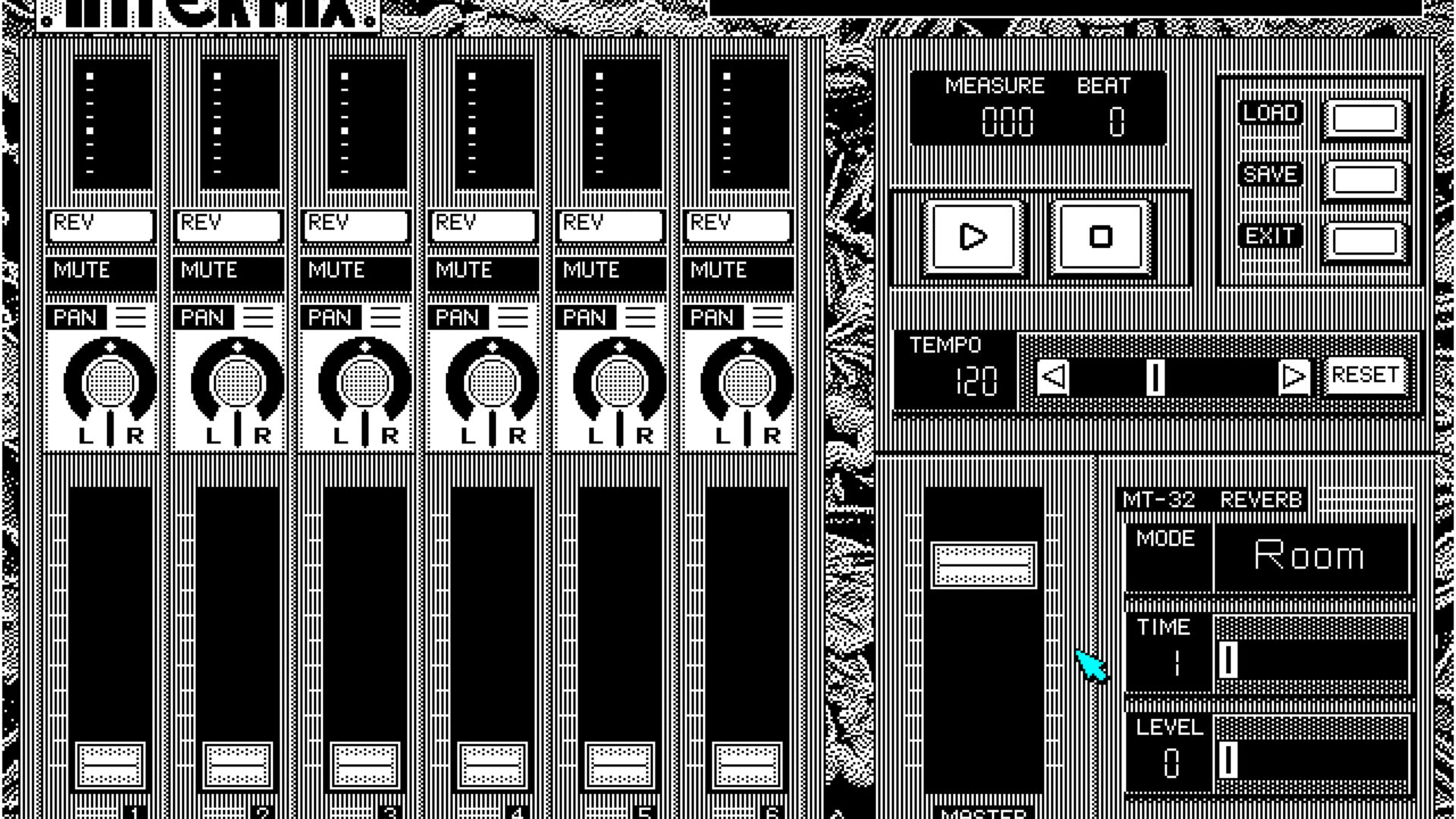Decrease tempo with the left arrow
The image size is (1456, 819).
[x=1053, y=376]
